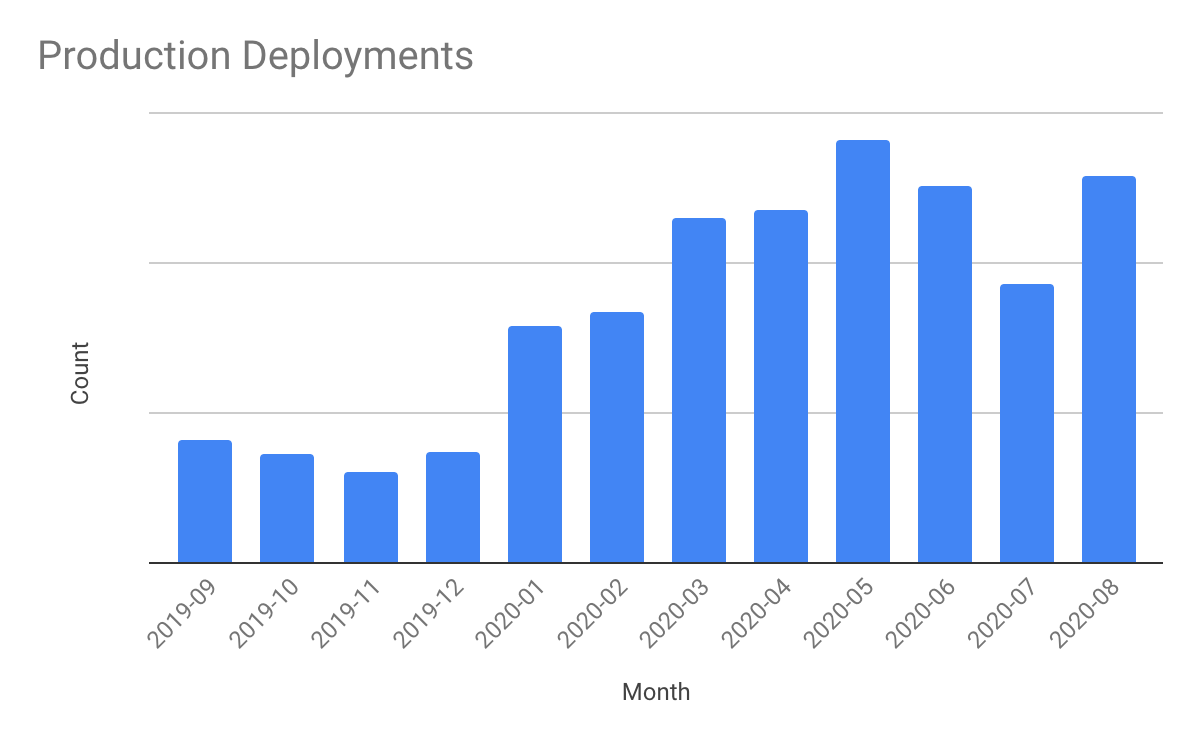The width and height of the screenshot is (1200, 742).
Task: Click the chart baseline axis
Action: tap(660, 563)
